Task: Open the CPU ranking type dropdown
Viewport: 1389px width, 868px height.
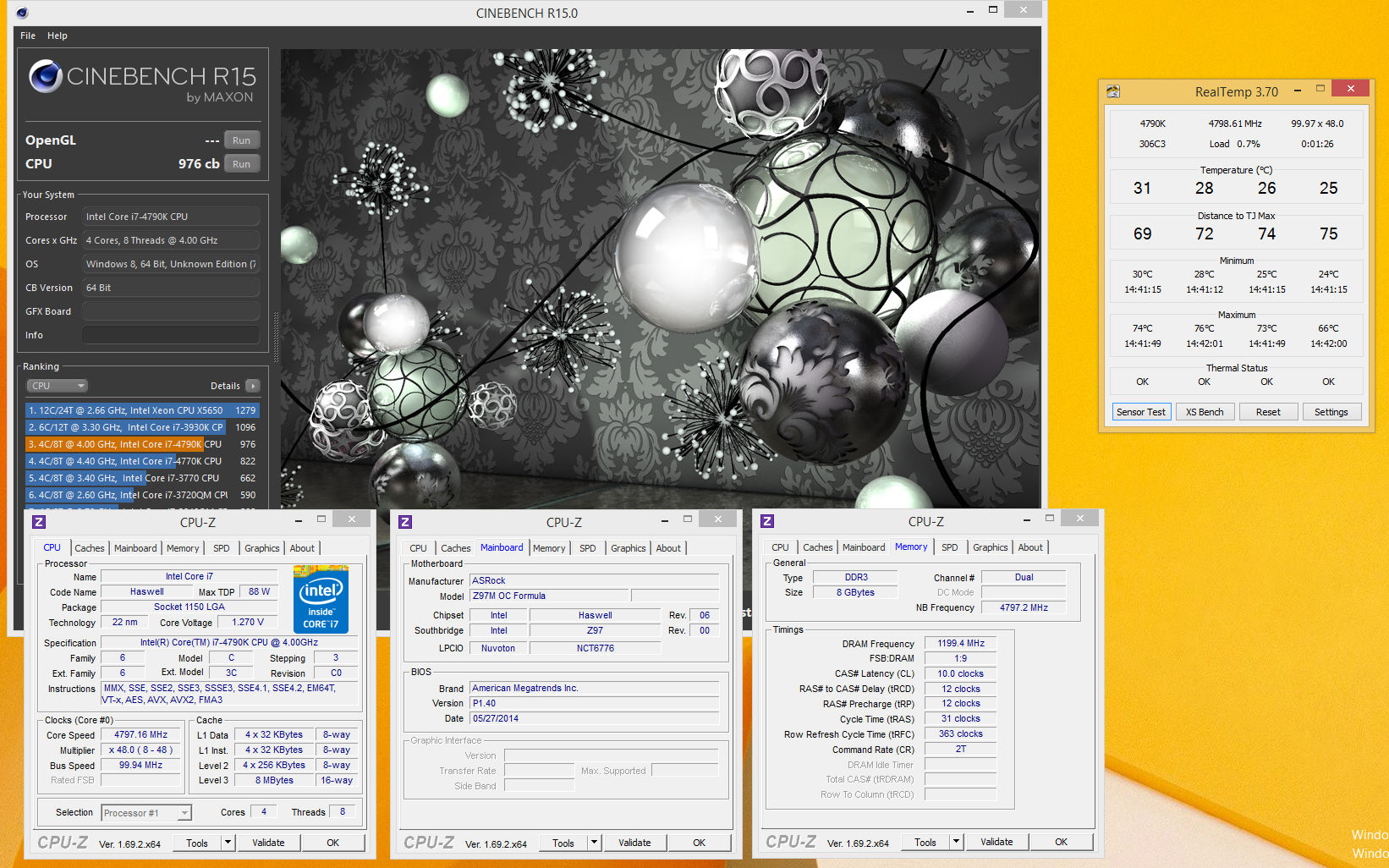Action: [58, 386]
